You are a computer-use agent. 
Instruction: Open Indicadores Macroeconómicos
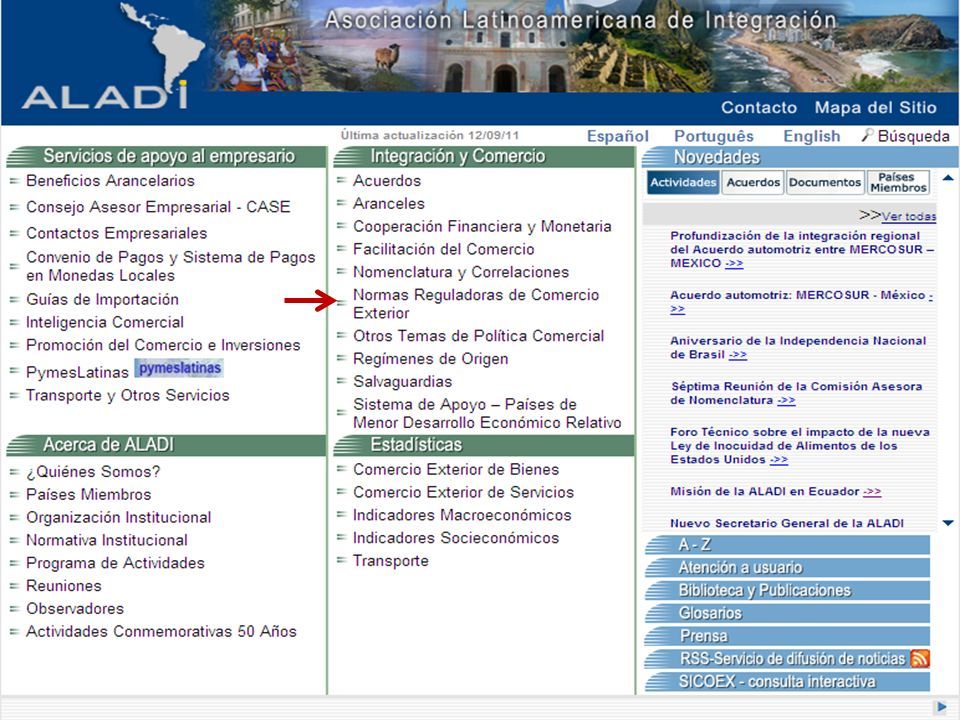(x=462, y=515)
